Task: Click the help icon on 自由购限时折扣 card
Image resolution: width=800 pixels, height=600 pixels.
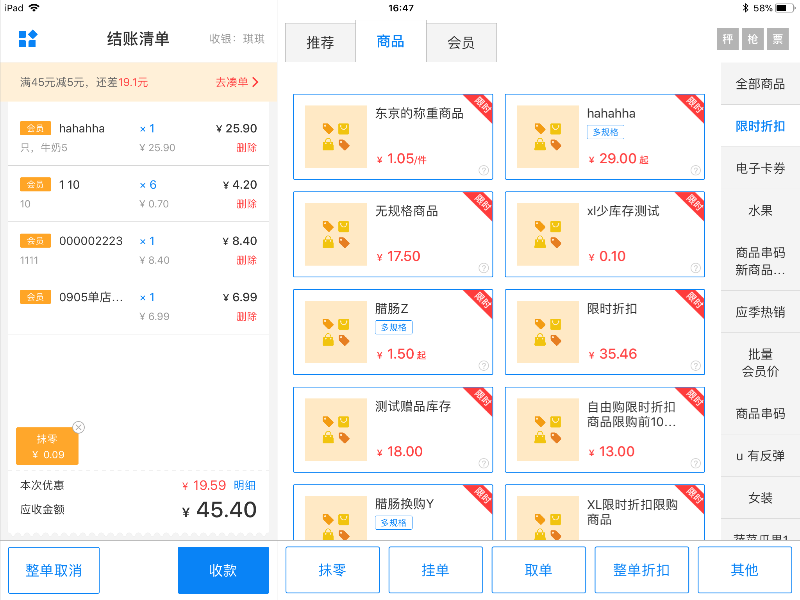Action: click(x=695, y=463)
